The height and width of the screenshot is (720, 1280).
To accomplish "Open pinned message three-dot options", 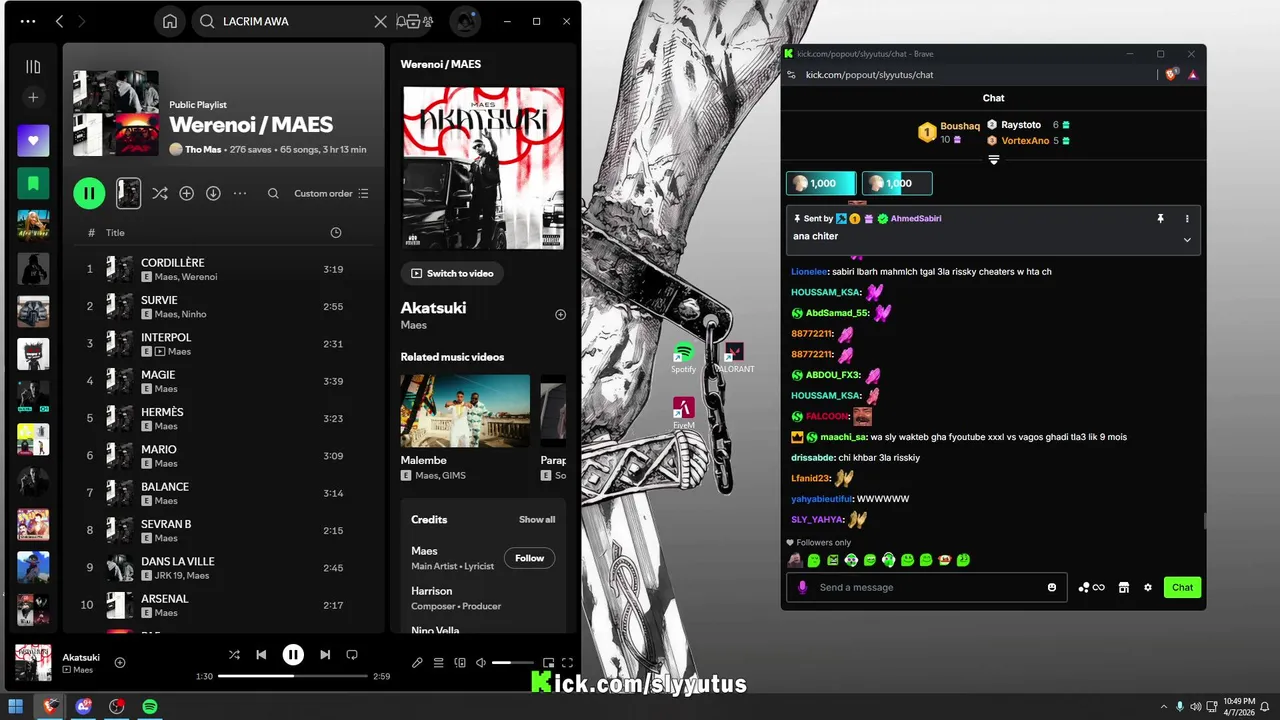I will pos(1187,218).
